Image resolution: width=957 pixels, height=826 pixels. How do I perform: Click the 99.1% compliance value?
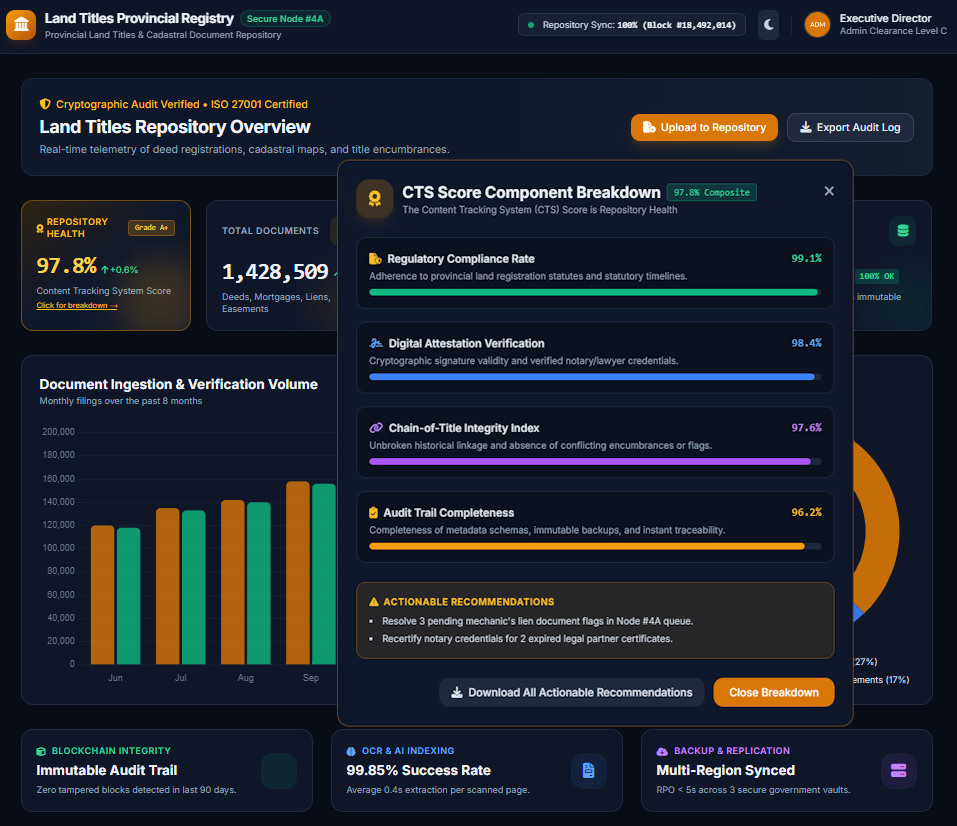[x=806, y=258]
